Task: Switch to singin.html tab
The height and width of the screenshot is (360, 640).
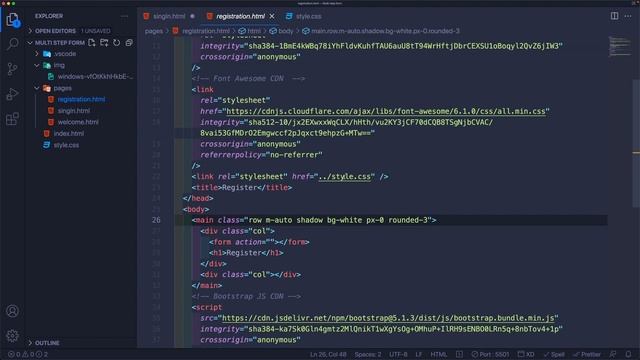Action: [x=169, y=16]
